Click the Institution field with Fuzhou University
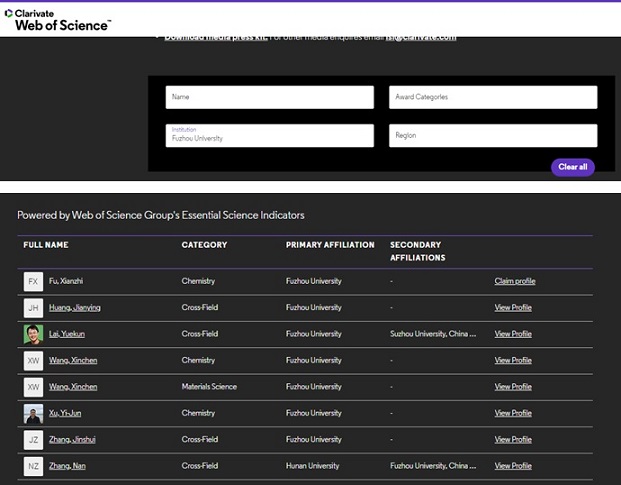621x485 pixels. (269, 136)
